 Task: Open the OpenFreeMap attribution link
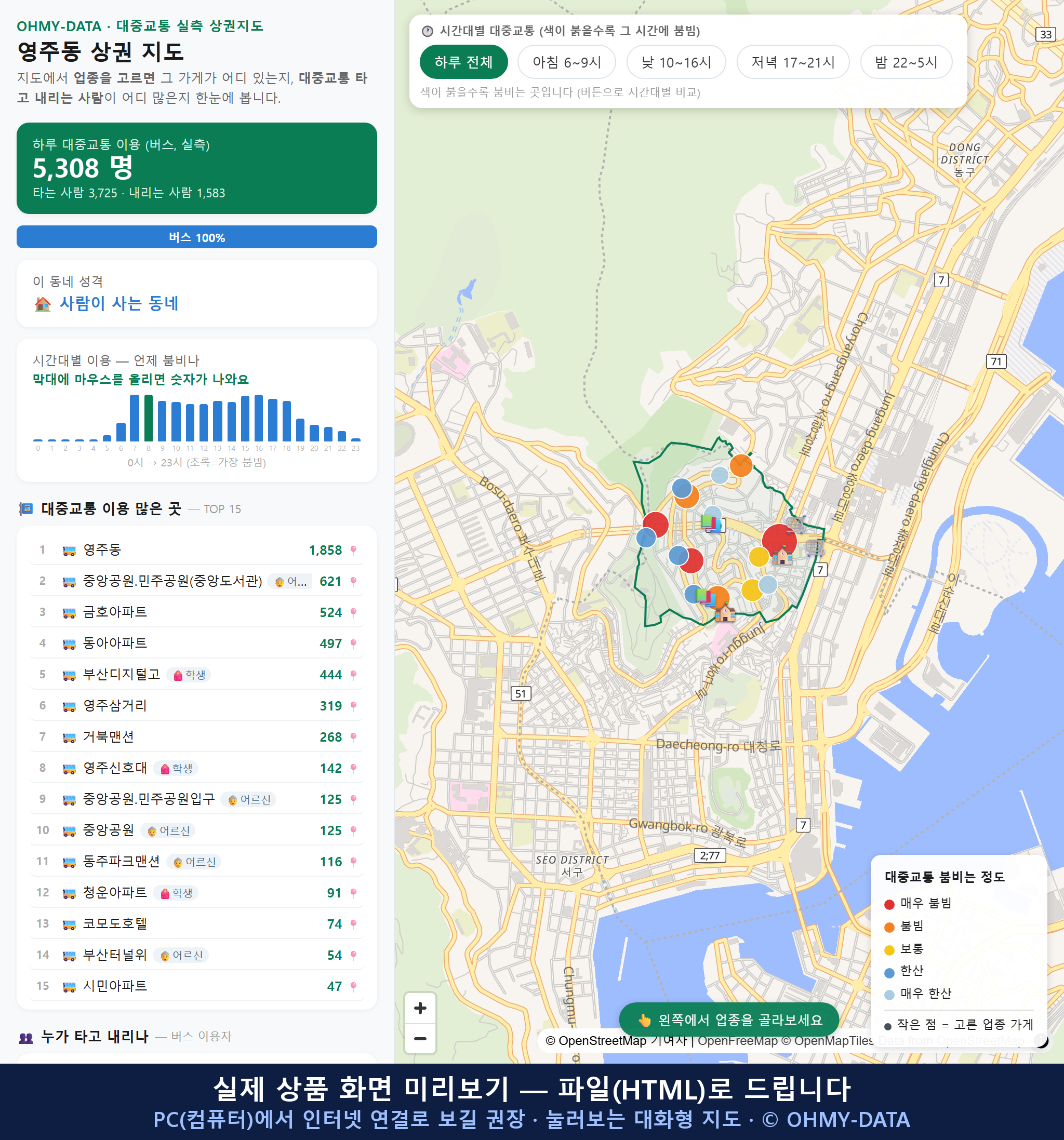(737, 1041)
